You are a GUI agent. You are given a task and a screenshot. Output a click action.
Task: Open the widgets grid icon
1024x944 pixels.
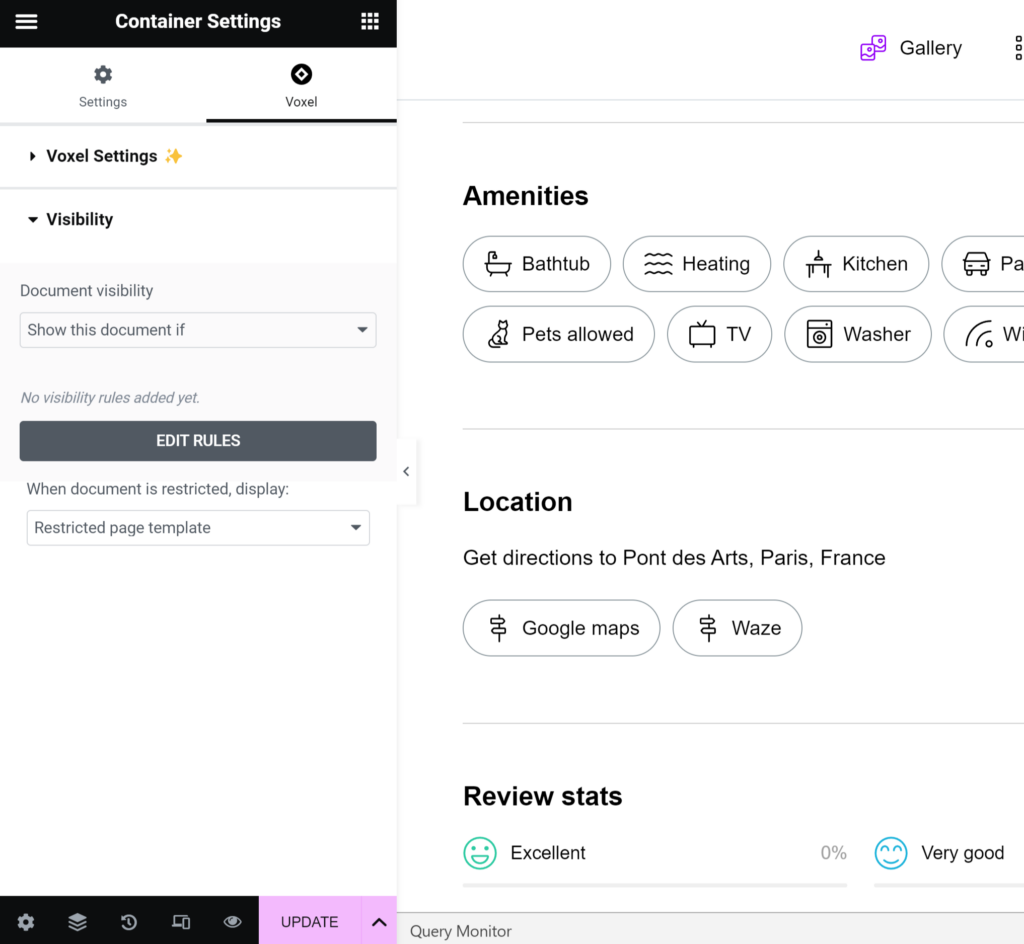coord(370,22)
